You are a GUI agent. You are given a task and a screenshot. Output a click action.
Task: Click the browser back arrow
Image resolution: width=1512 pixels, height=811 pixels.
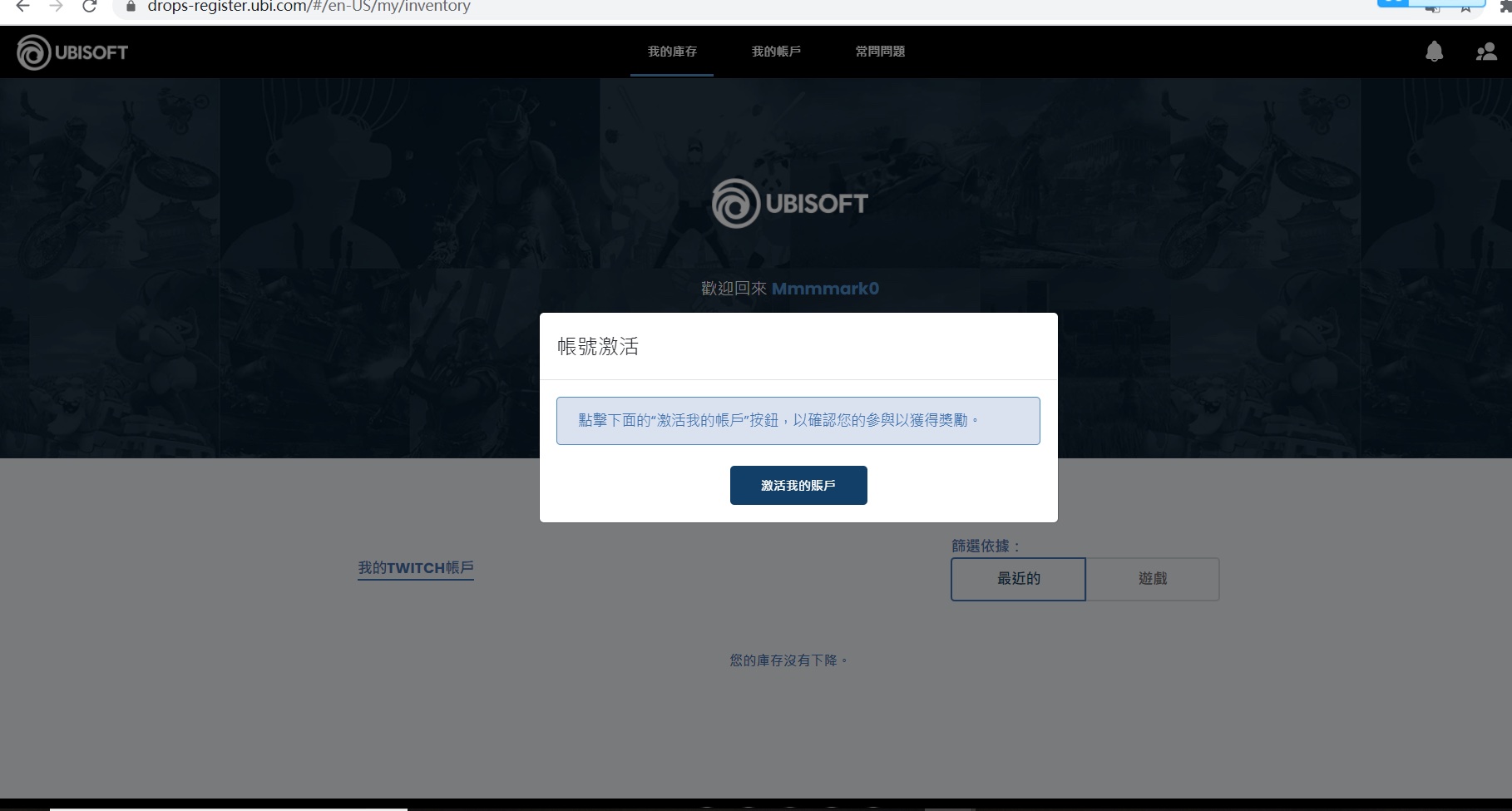point(22,7)
